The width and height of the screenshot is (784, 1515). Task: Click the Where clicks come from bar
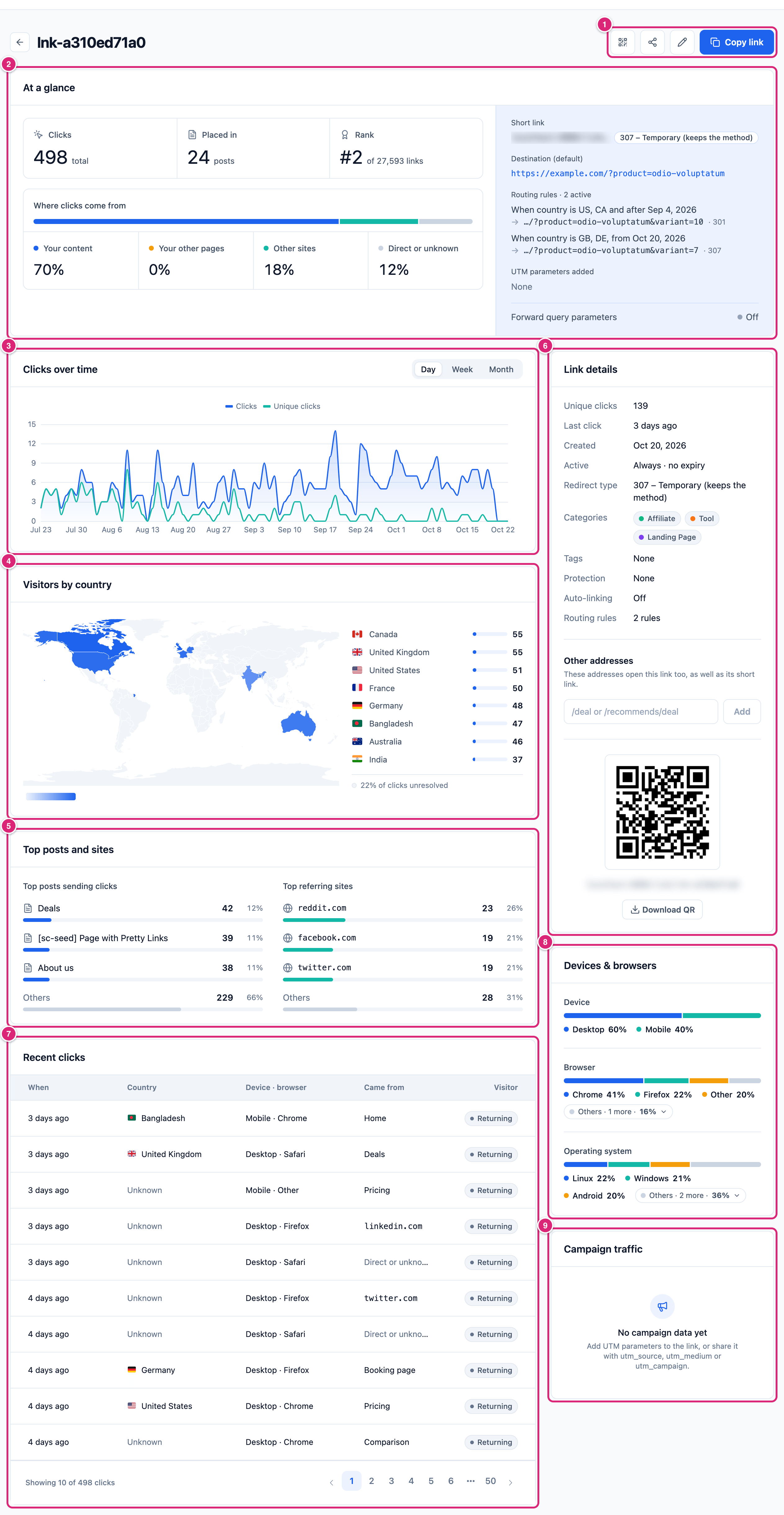(x=253, y=222)
